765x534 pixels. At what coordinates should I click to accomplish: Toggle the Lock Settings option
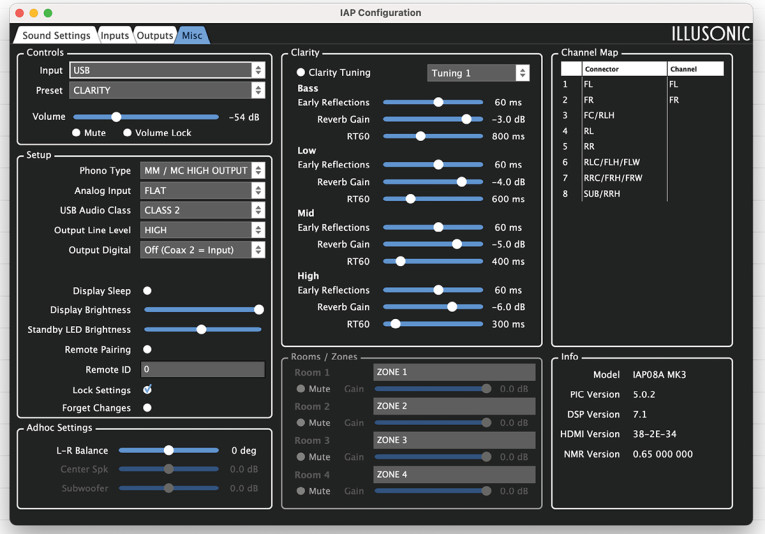coord(147,390)
